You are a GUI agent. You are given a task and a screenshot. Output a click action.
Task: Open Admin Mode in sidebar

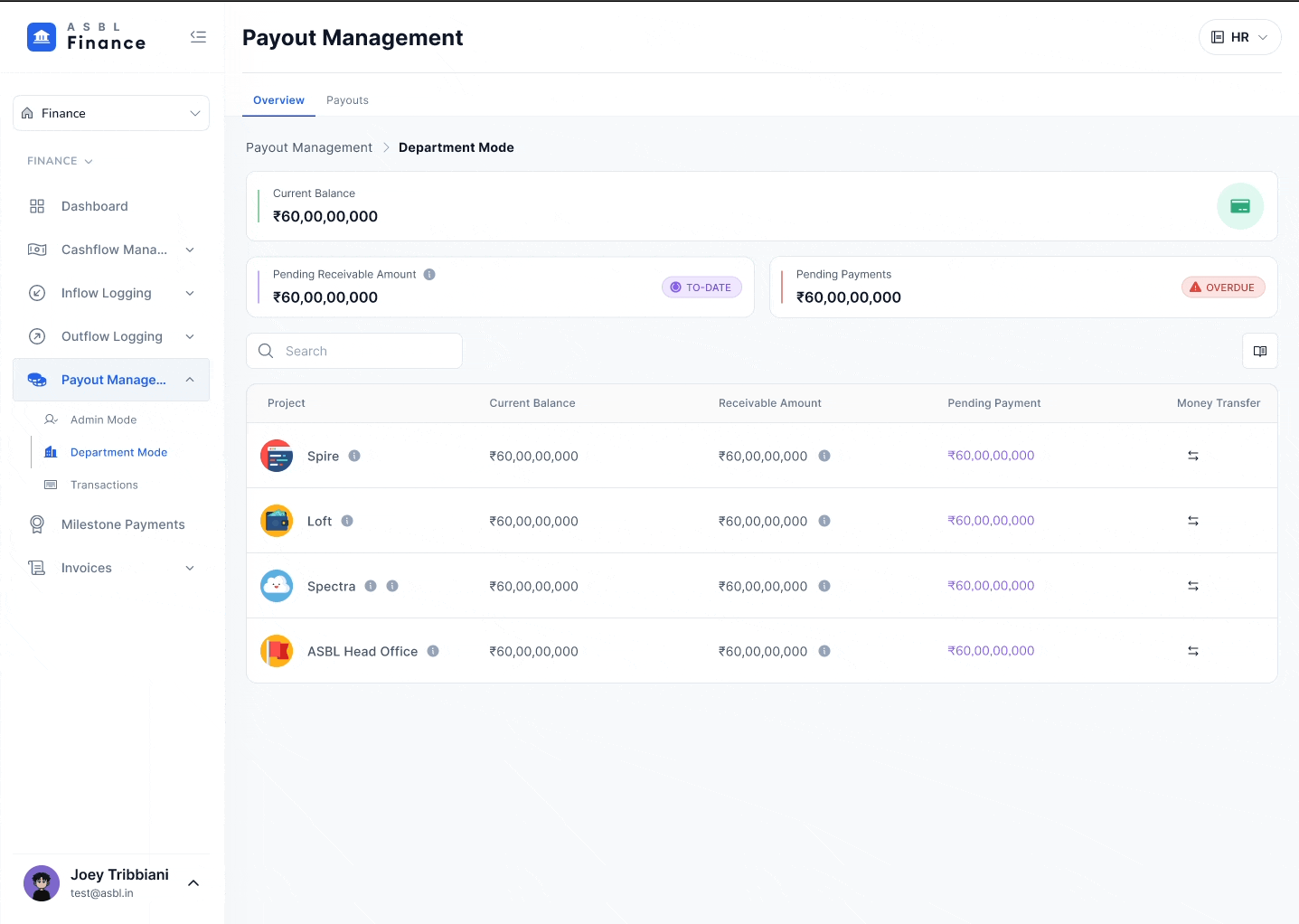(x=104, y=420)
